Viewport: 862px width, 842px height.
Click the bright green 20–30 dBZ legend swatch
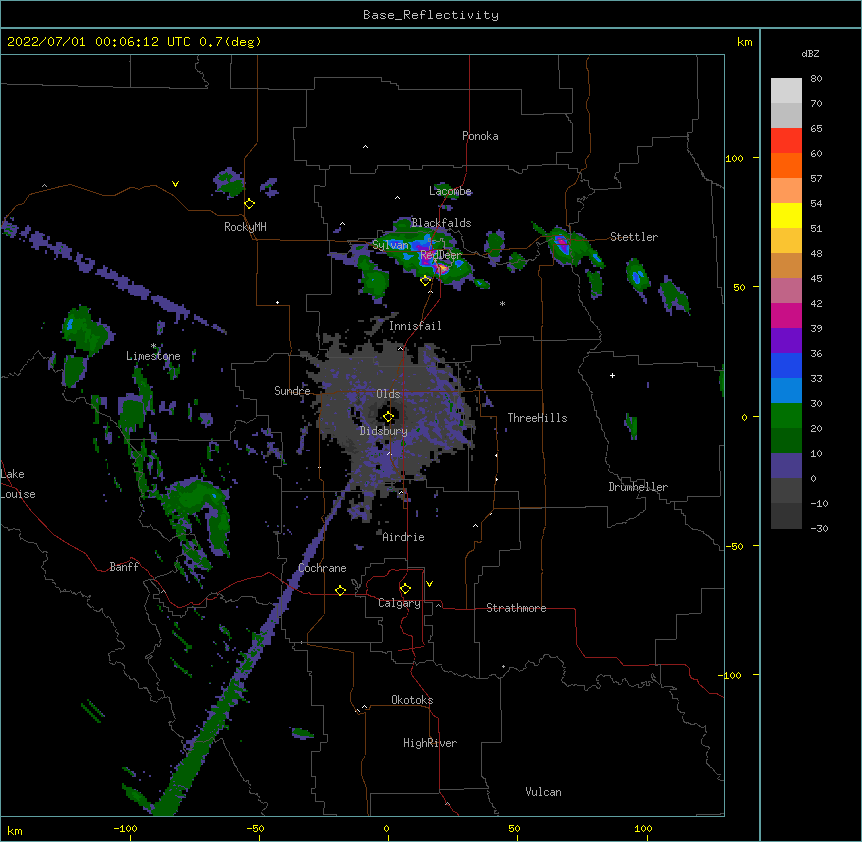[x=786, y=416]
